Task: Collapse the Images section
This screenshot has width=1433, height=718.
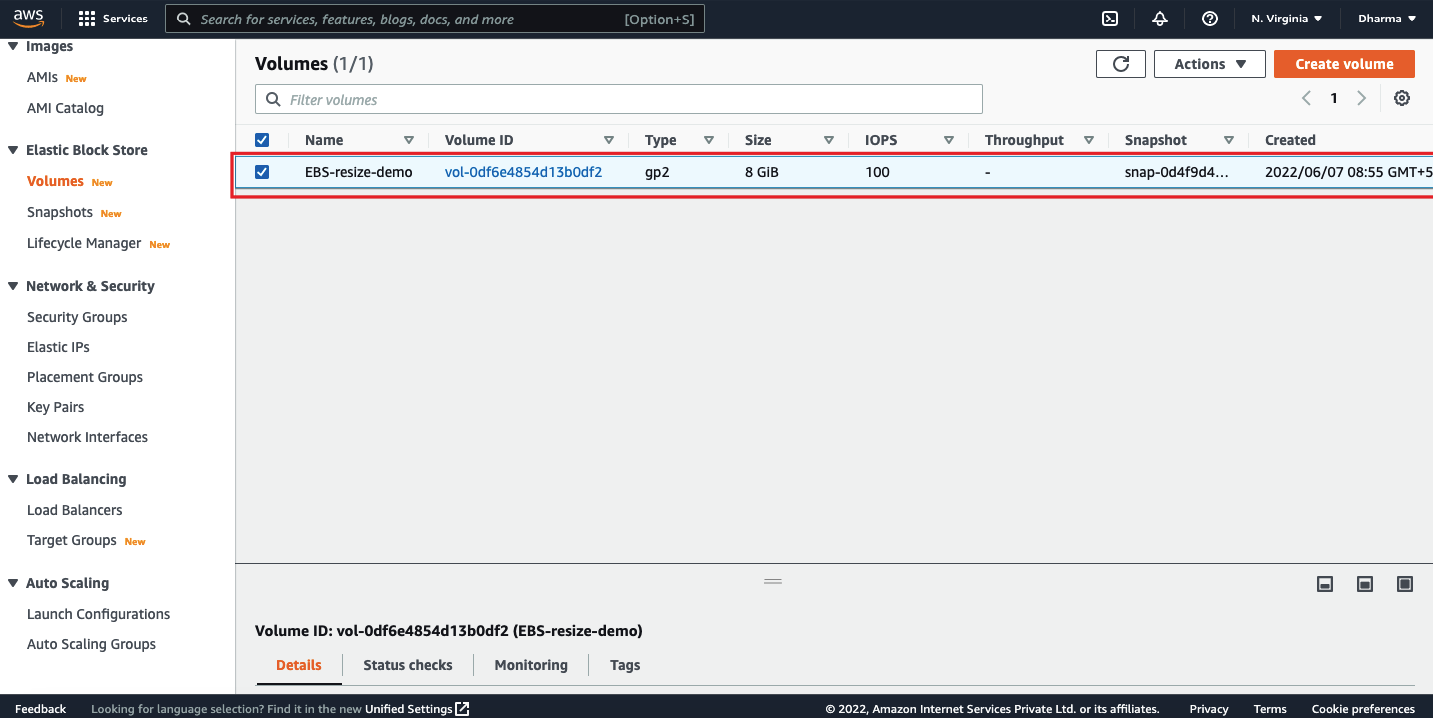Action: point(13,46)
